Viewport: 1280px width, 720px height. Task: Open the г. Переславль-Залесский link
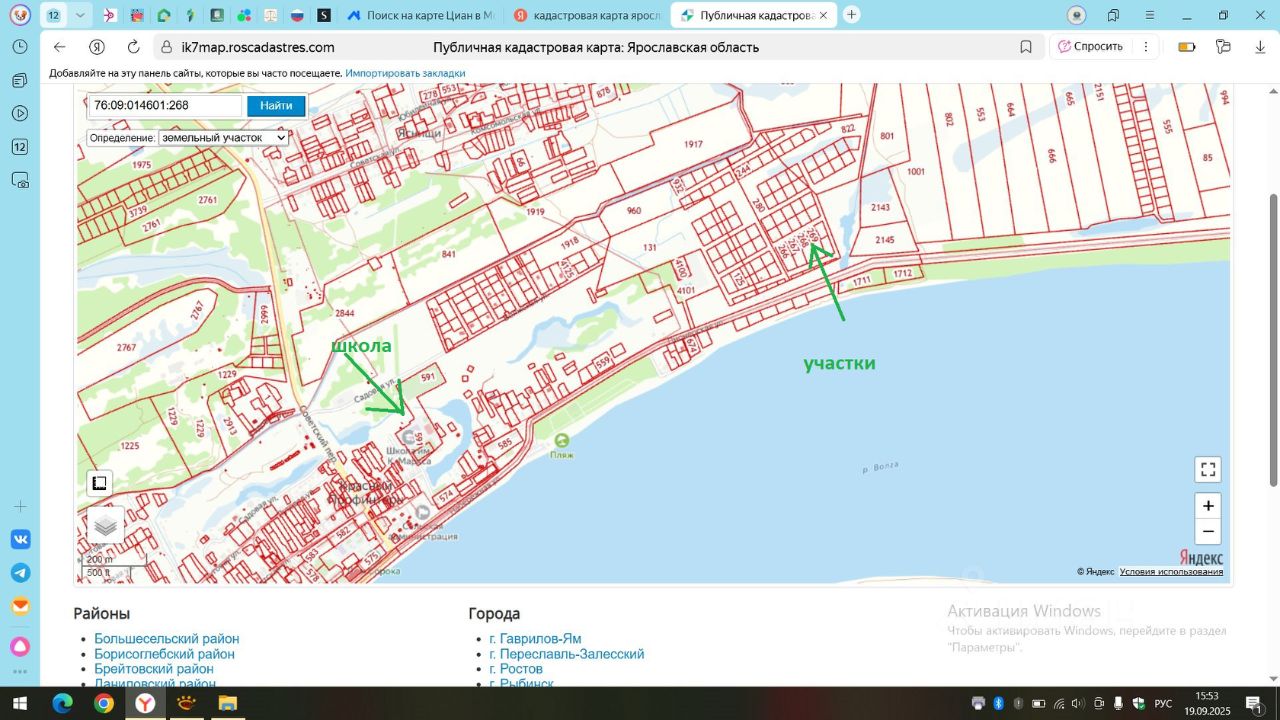pos(566,654)
